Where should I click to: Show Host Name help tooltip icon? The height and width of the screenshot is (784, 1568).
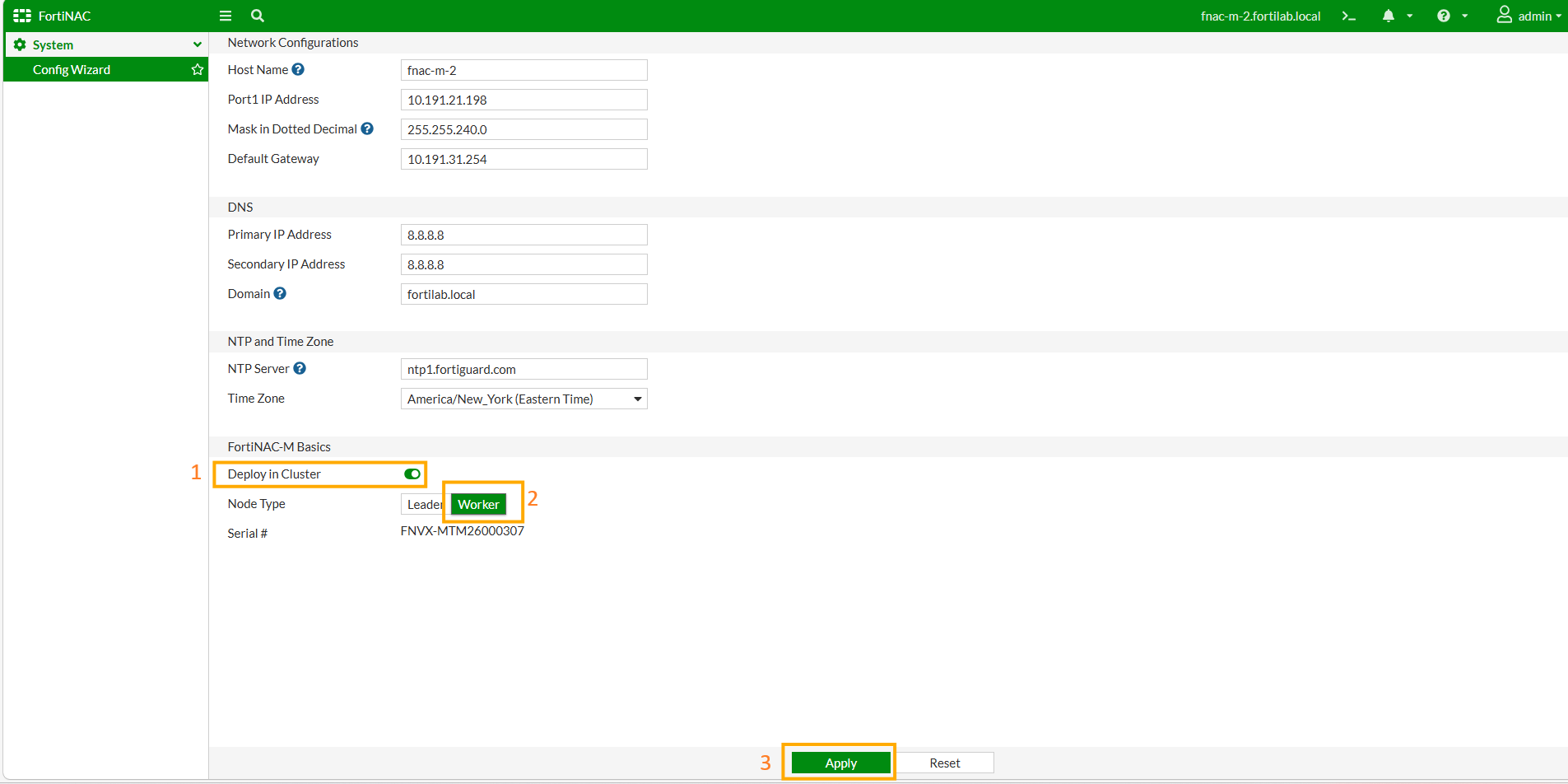[298, 69]
